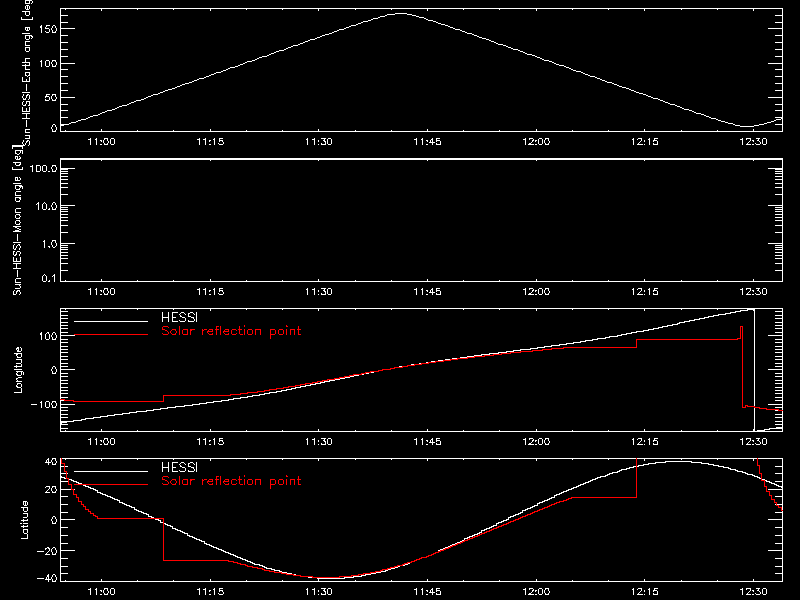The height and width of the screenshot is (600, 800).
Task: Click 150 tick on Sun-HESSI-Earth angle axis
Action: (x=48, y=29)
